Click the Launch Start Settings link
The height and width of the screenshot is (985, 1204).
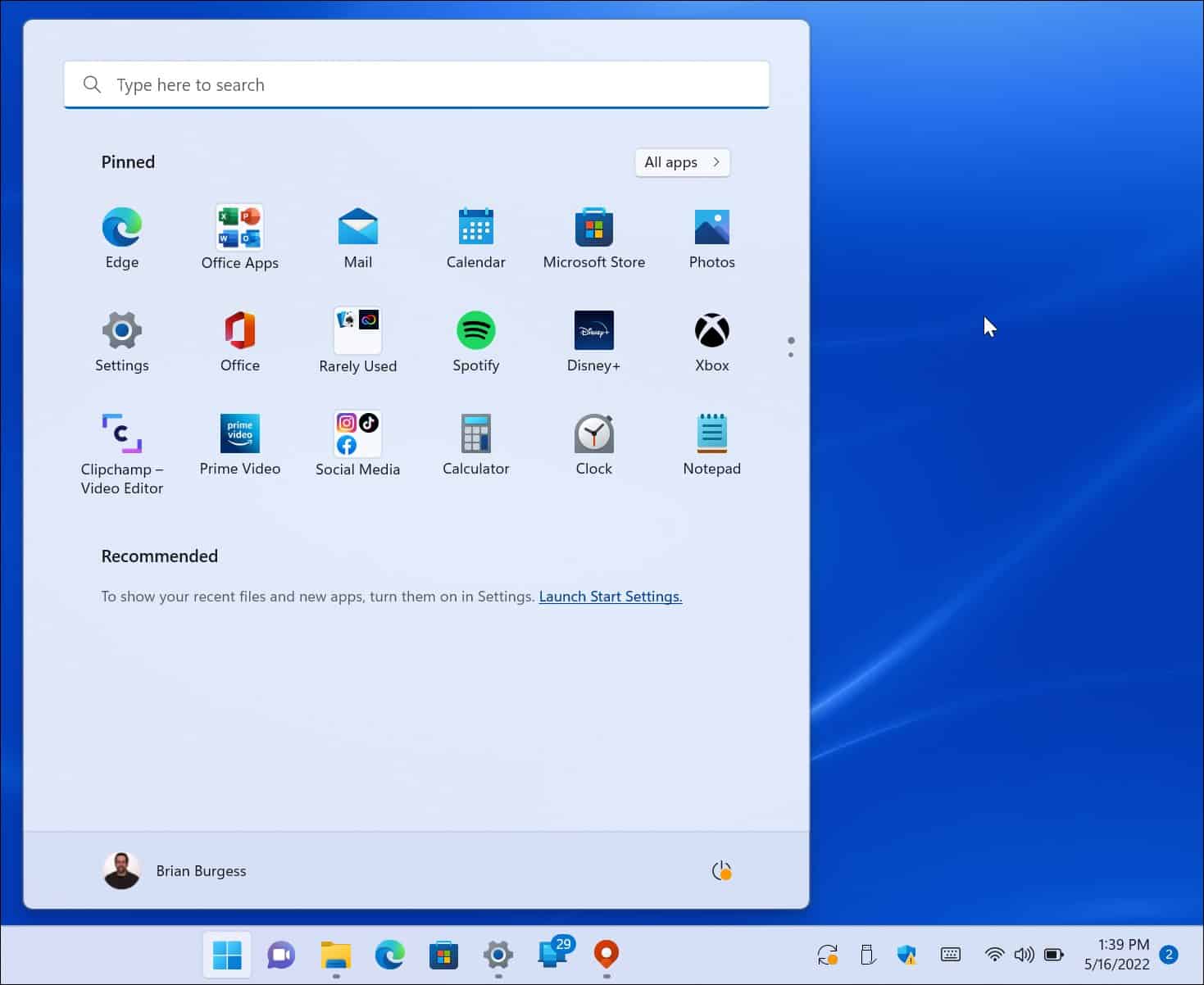(610, 596)
